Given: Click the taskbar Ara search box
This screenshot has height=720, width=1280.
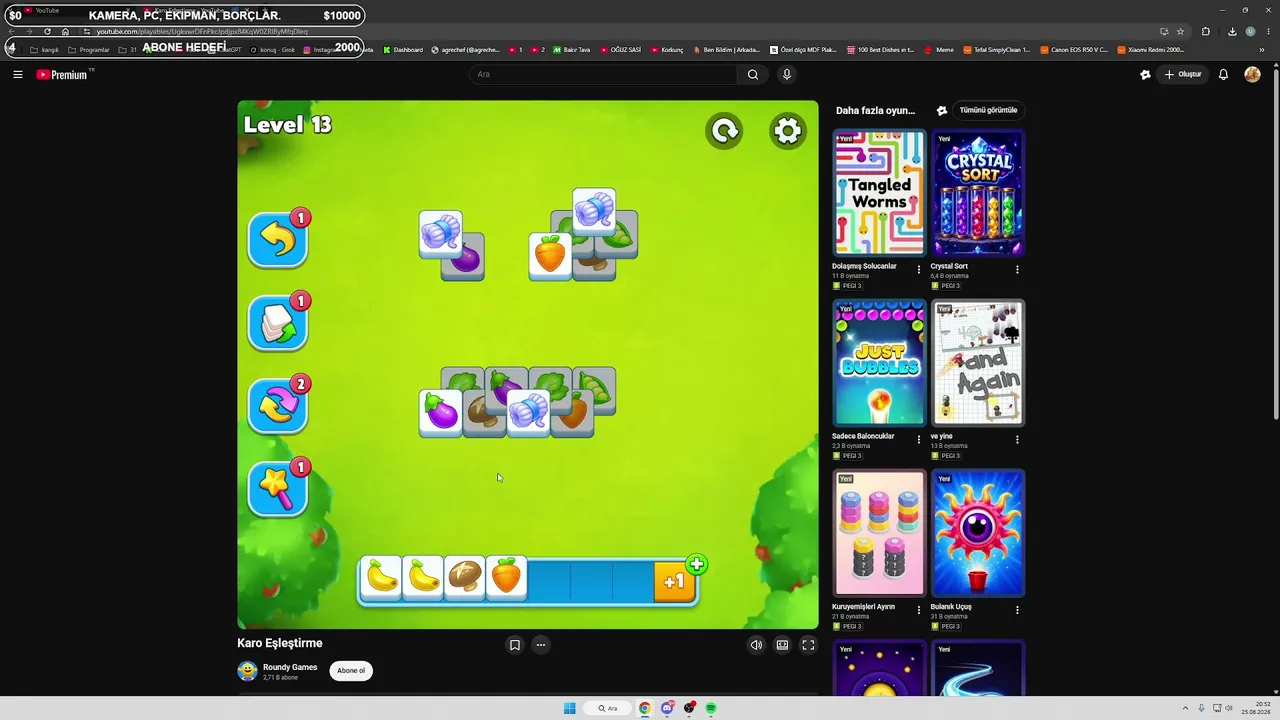Looking at the screenshot, I should pos(609,708).
